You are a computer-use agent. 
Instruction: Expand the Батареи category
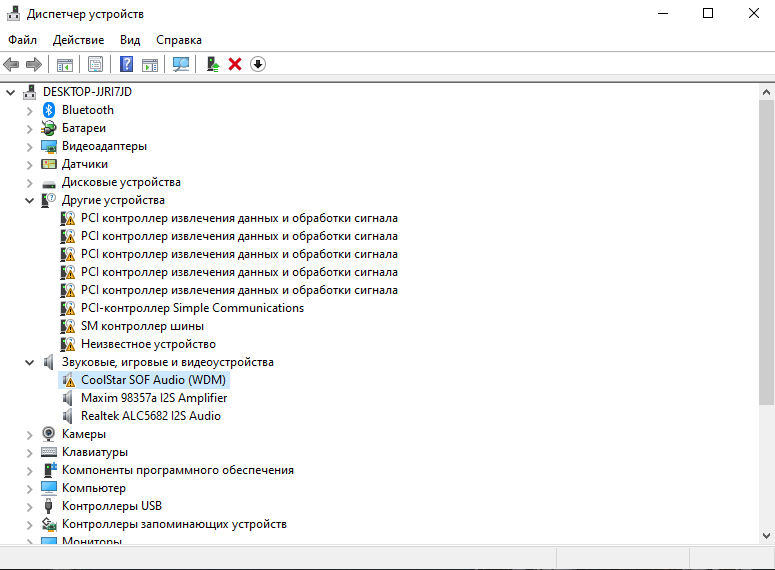[29, 128]
